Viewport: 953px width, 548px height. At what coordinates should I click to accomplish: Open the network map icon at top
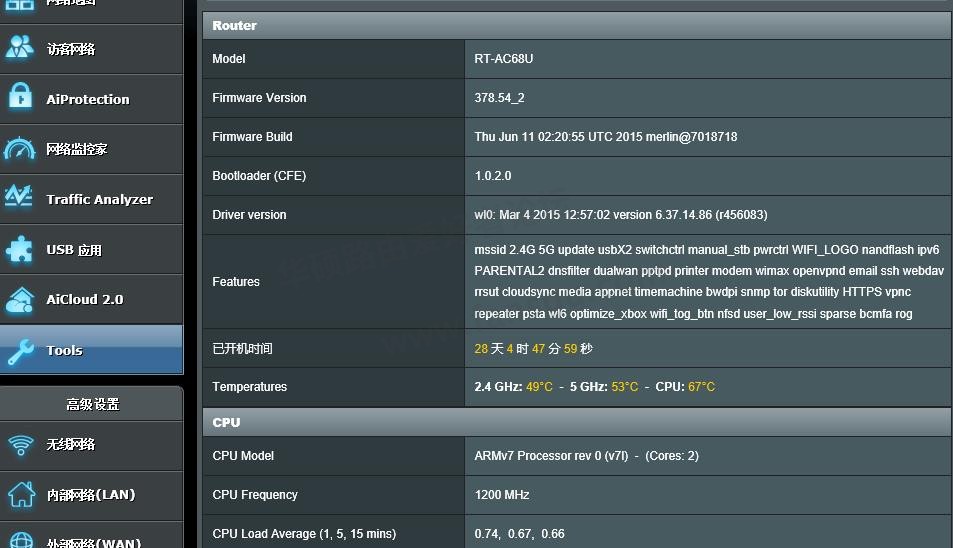19,5
